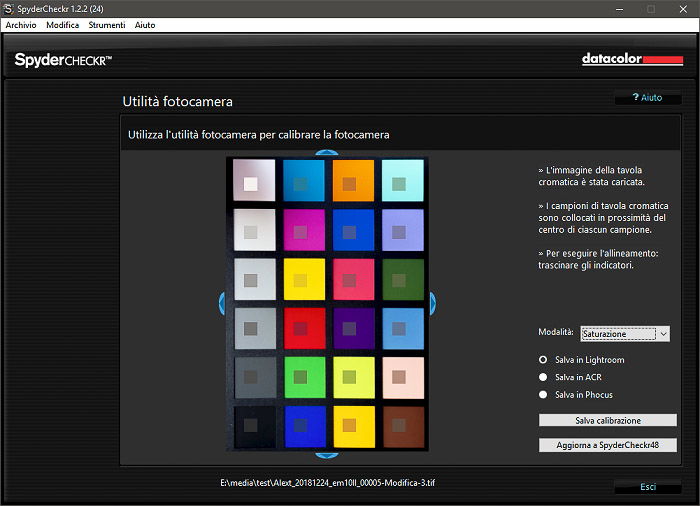Open the Strumenti menu
Screen dimensions: 700x506
(x=107, y=25)
